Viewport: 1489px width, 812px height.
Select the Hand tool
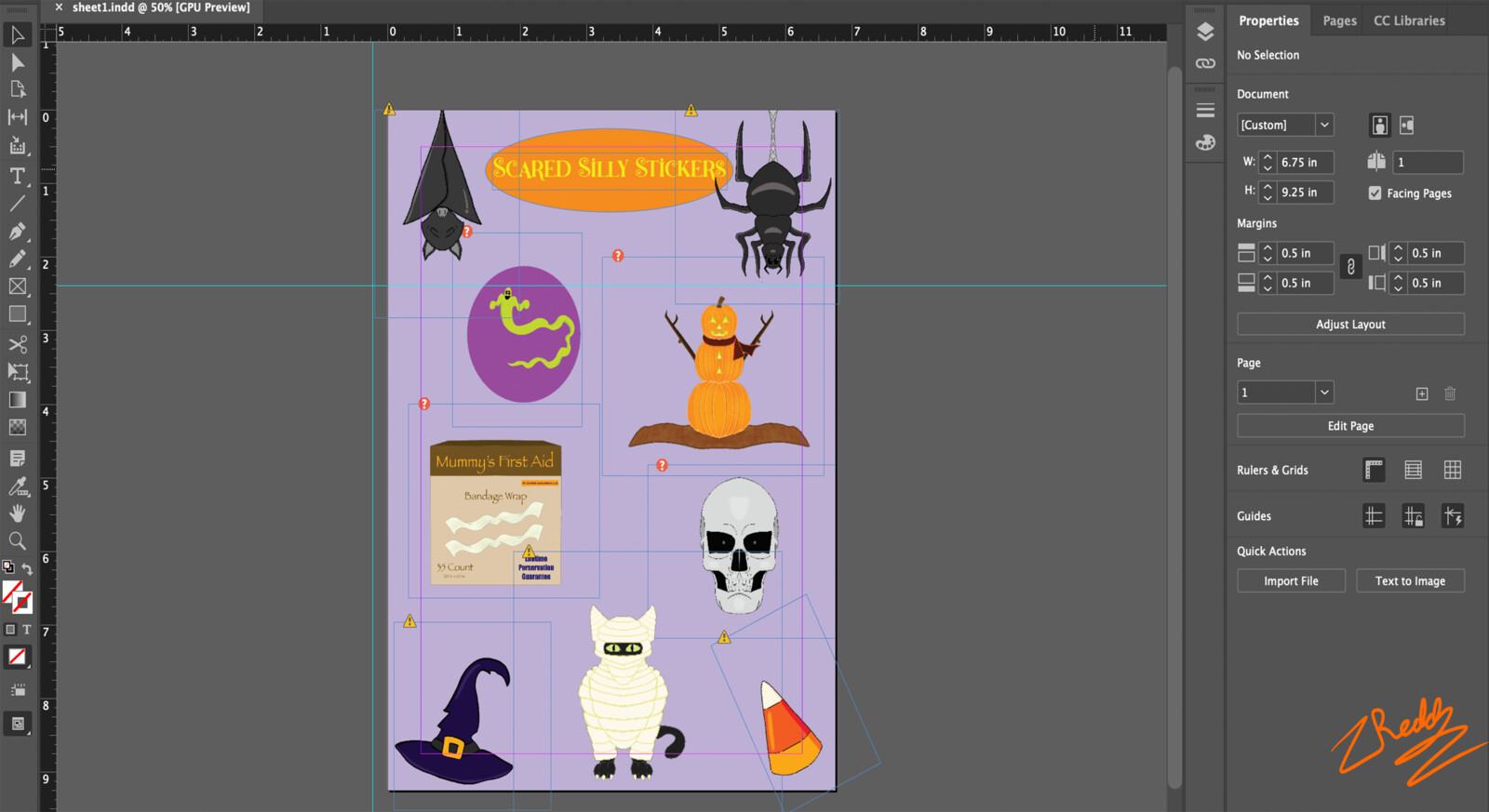click(x=18, y=513)
